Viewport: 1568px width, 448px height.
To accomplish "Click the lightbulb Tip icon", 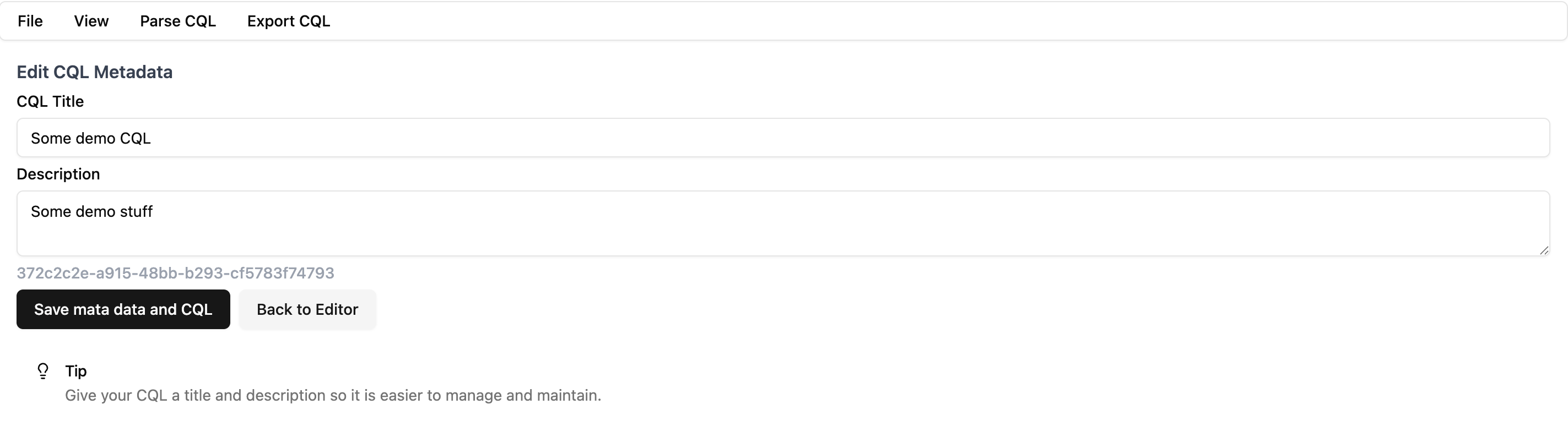I will tap(42, 371).
